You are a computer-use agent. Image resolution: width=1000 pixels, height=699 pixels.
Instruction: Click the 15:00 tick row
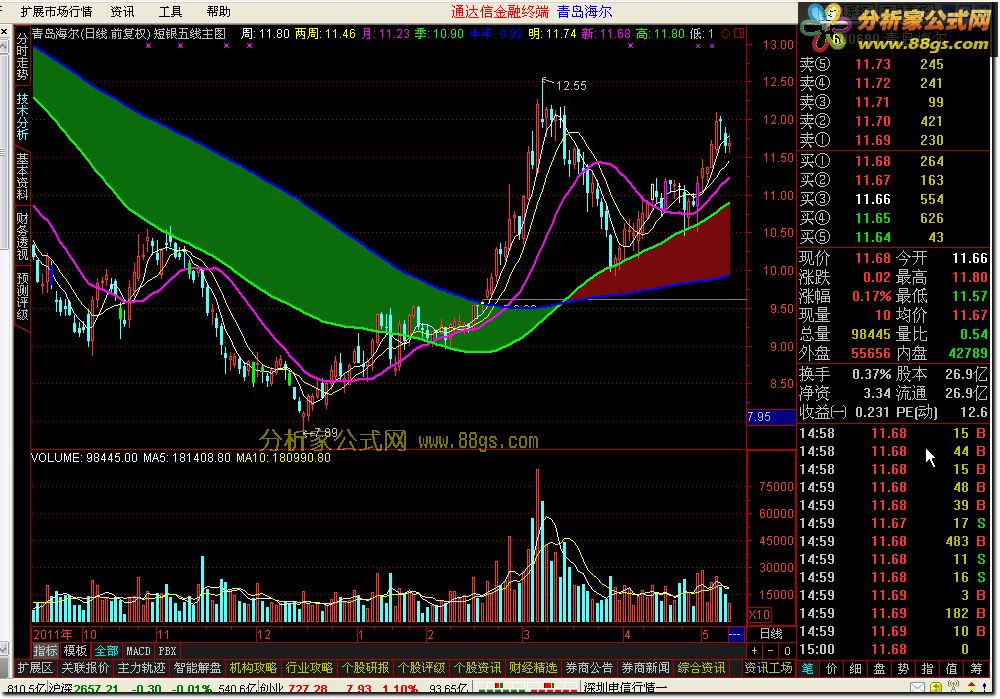click(893, 649)
